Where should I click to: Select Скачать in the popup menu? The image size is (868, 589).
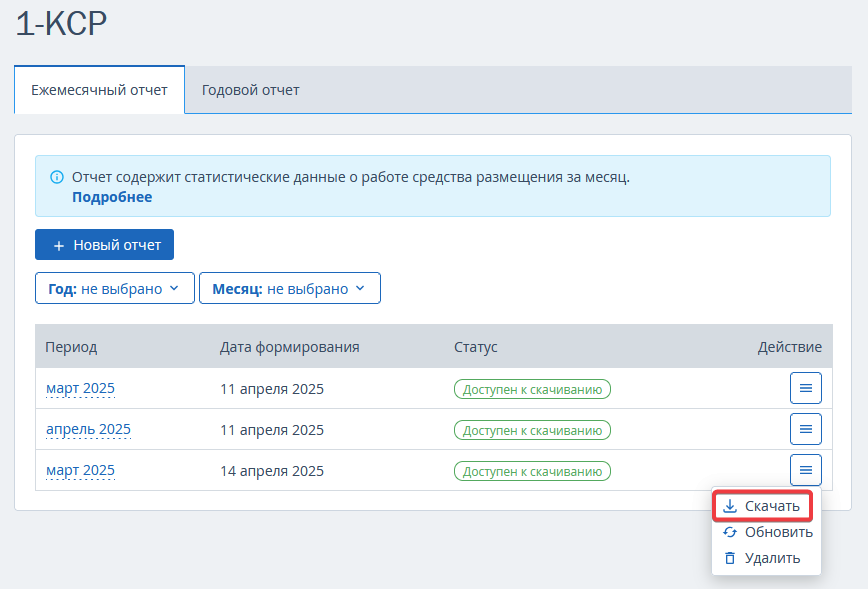[x=763, y=506]
